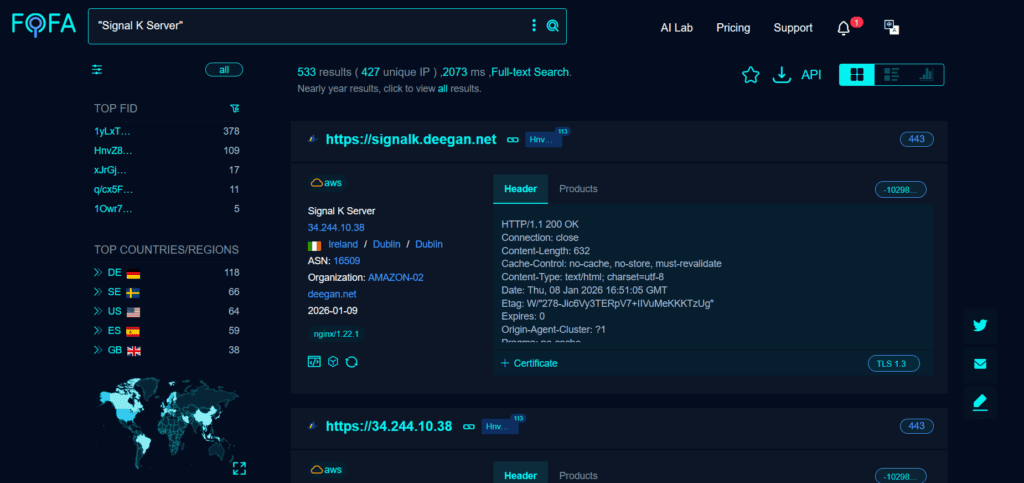Open https://34.244.10.38 result link
This screenshot has width=1024, height=483.
click(389, 426)
